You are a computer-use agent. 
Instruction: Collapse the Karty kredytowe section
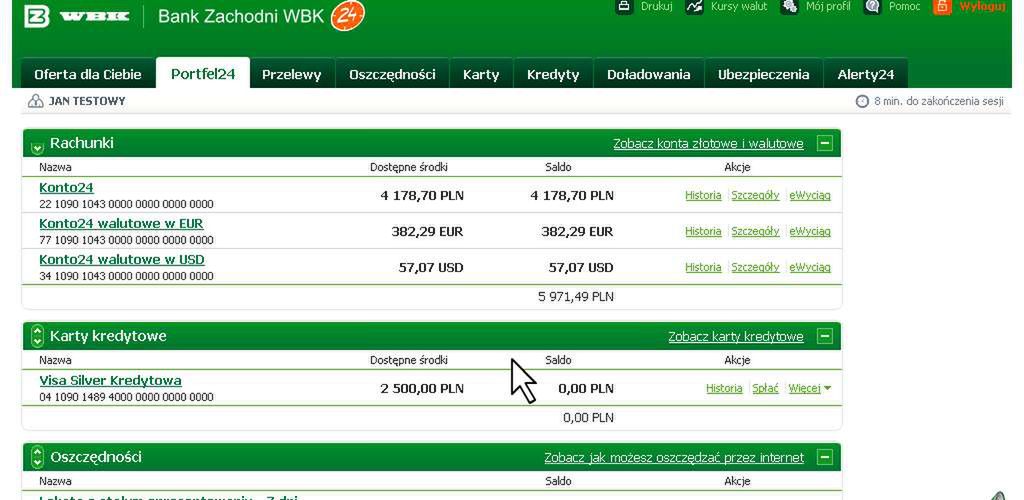coord(825,336)
